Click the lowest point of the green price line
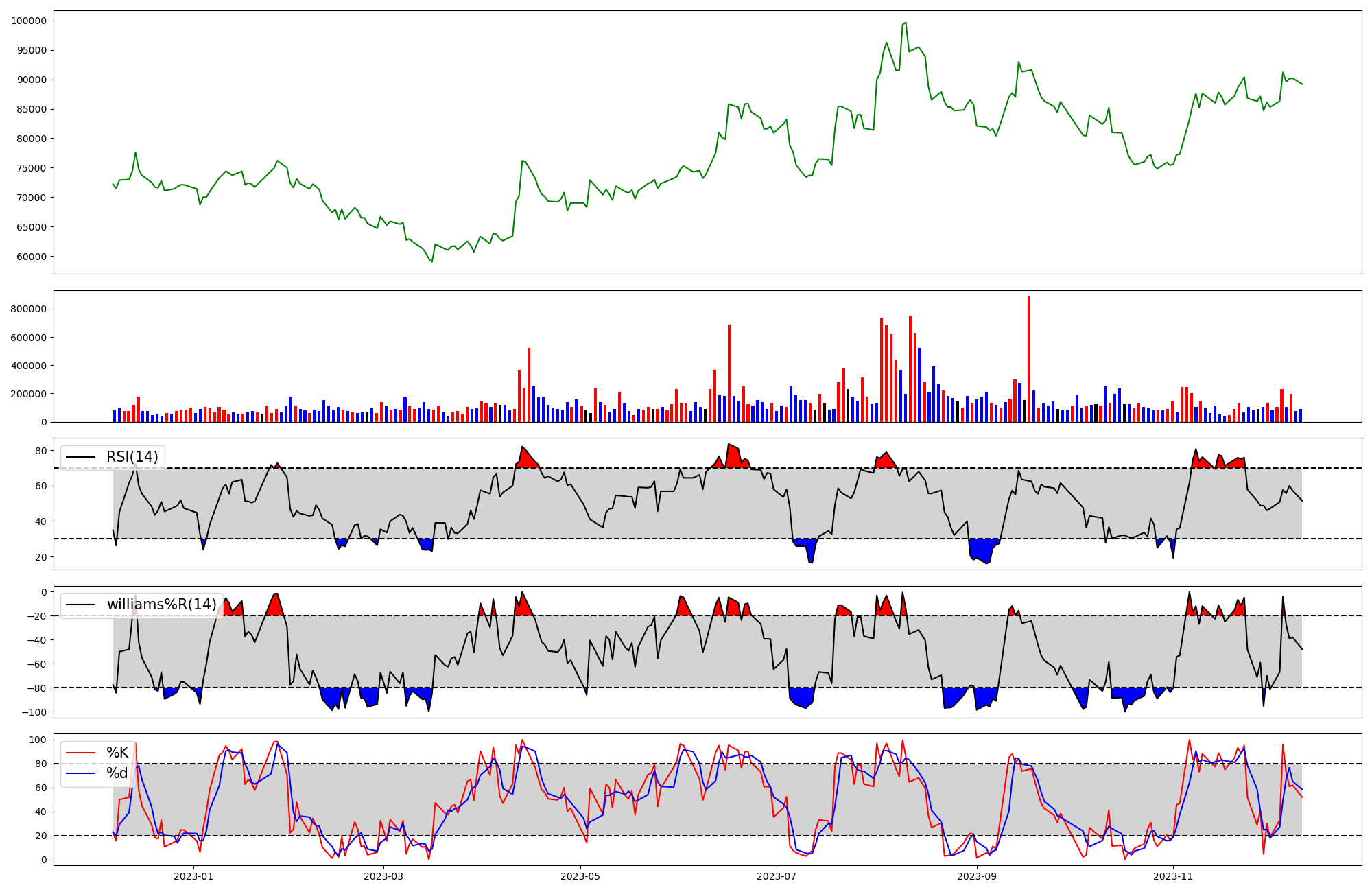Screen dimensions: 1372x892 (431, 261)
